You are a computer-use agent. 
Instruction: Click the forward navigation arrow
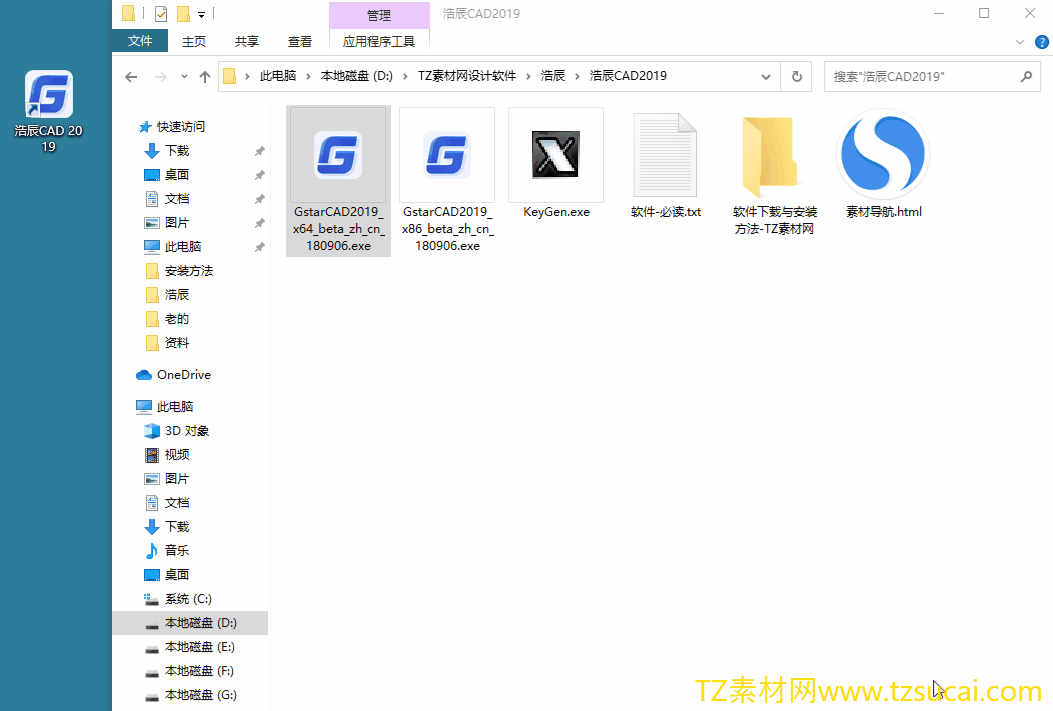(161, 77)
